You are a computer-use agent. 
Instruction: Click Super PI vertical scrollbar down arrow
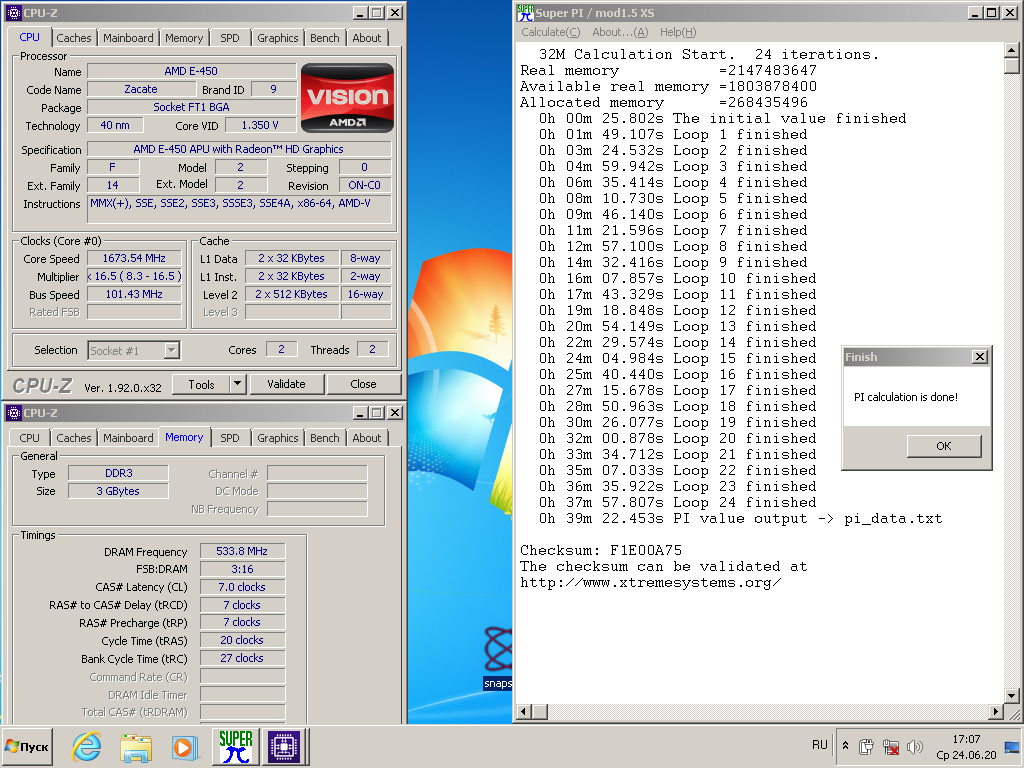point(1012,696)
